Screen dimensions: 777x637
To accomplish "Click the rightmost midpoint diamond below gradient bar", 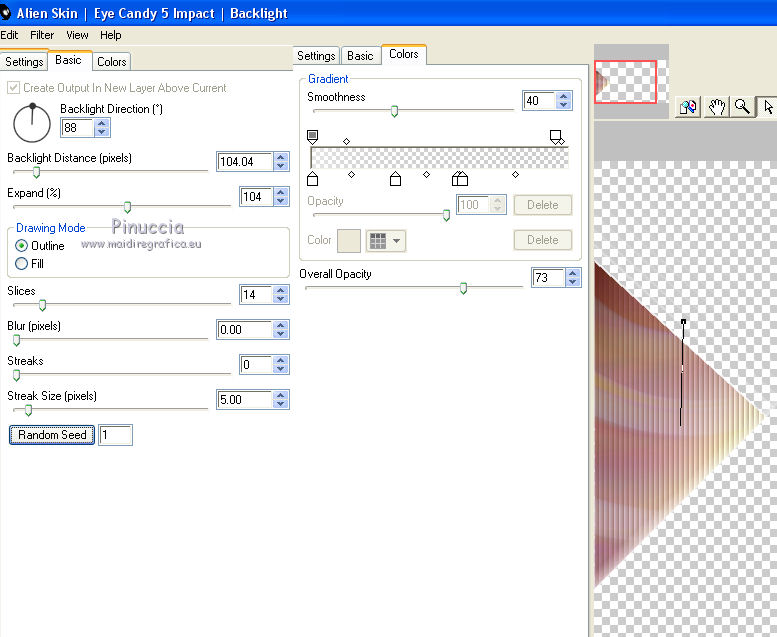I will pyautogui.click(x=515, y=174).
